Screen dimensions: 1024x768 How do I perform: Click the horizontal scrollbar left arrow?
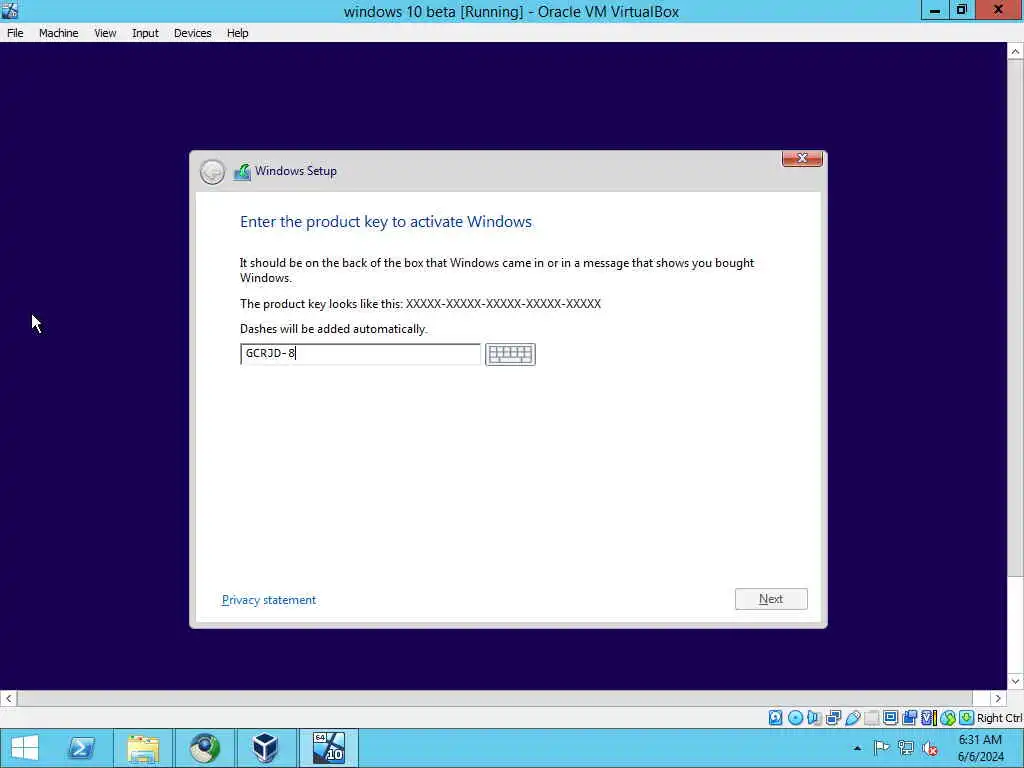(x=8, y=698)
